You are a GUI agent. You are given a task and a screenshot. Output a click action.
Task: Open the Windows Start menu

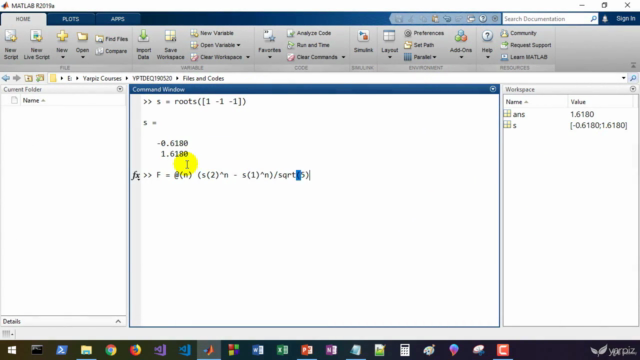pyautogui.click(x=12, y=350)
